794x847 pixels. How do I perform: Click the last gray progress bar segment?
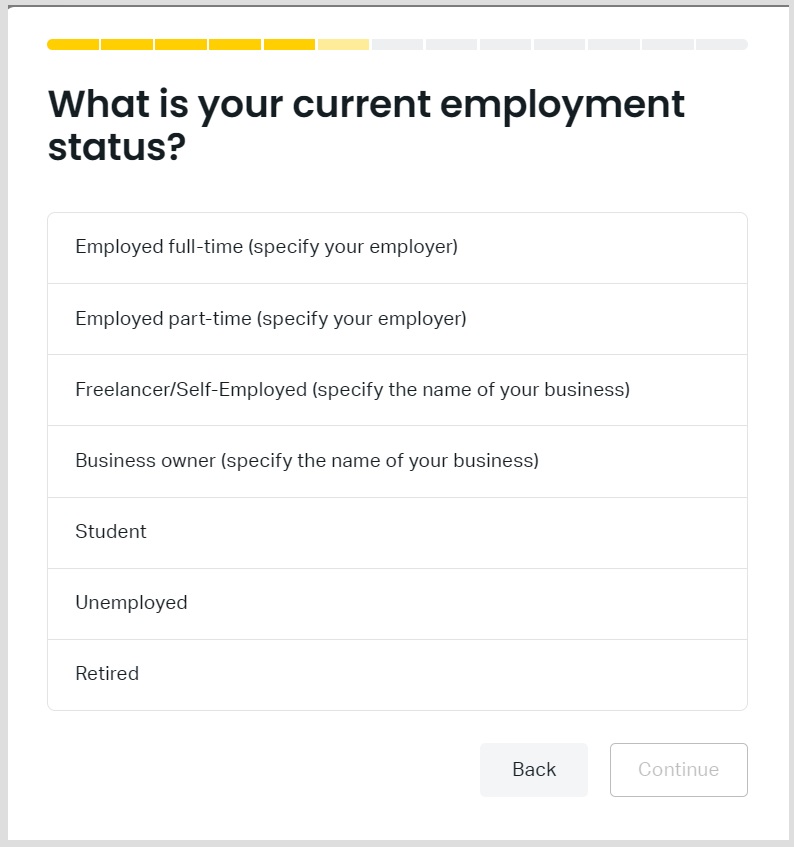pyautogui.click(x=722, y=44)
